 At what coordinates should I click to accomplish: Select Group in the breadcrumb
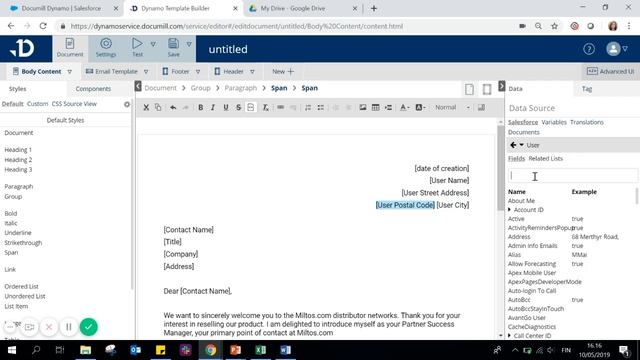[x=200, y=88]
